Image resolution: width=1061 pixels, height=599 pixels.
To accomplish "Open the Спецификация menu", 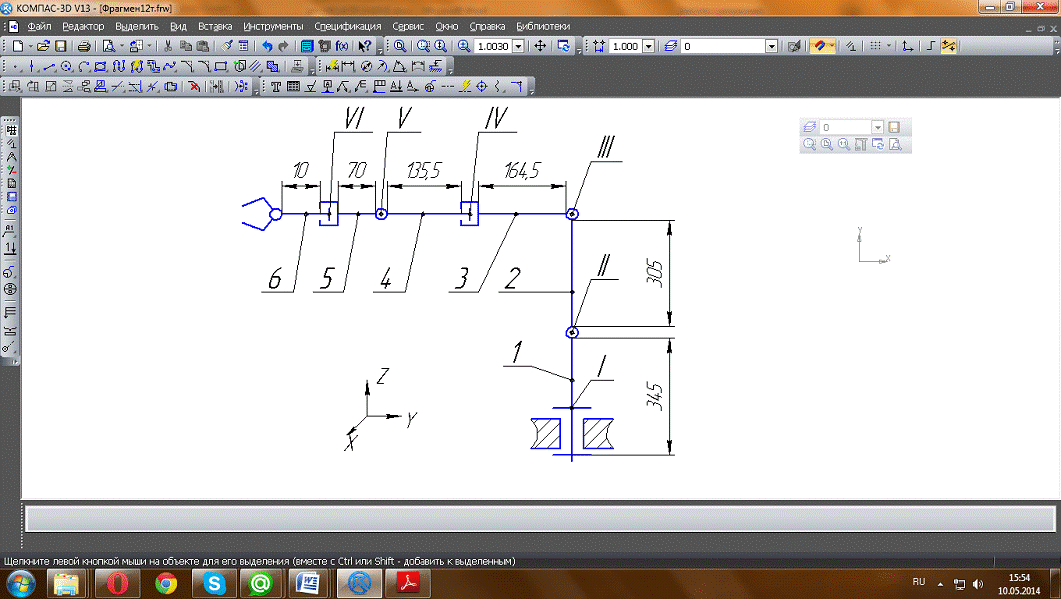I will coord(347,26).
